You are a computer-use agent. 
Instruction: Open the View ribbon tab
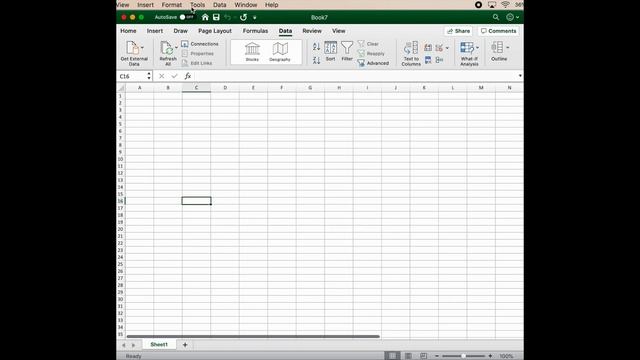pos(338,31)
